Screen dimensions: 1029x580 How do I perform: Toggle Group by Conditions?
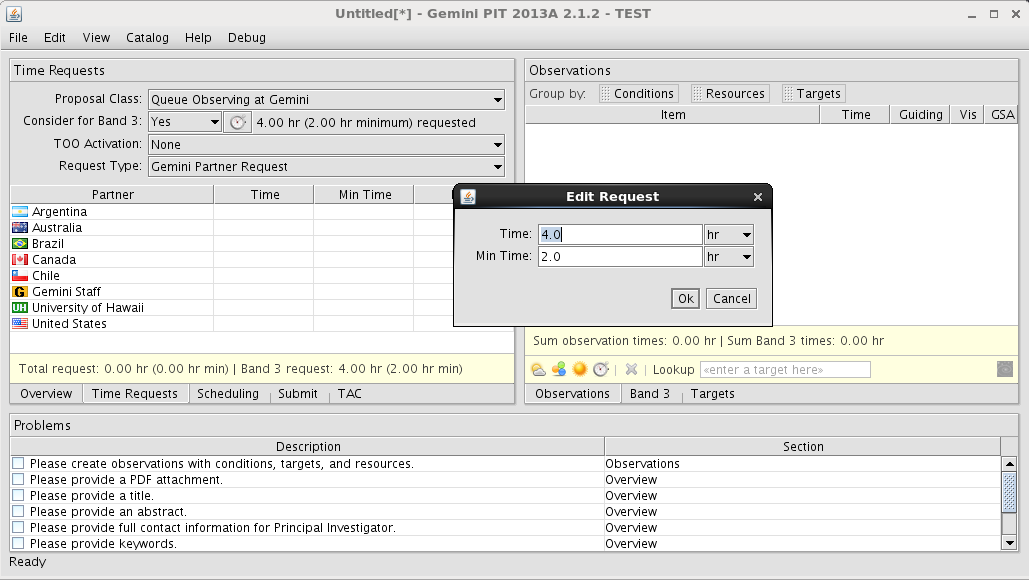638,93
